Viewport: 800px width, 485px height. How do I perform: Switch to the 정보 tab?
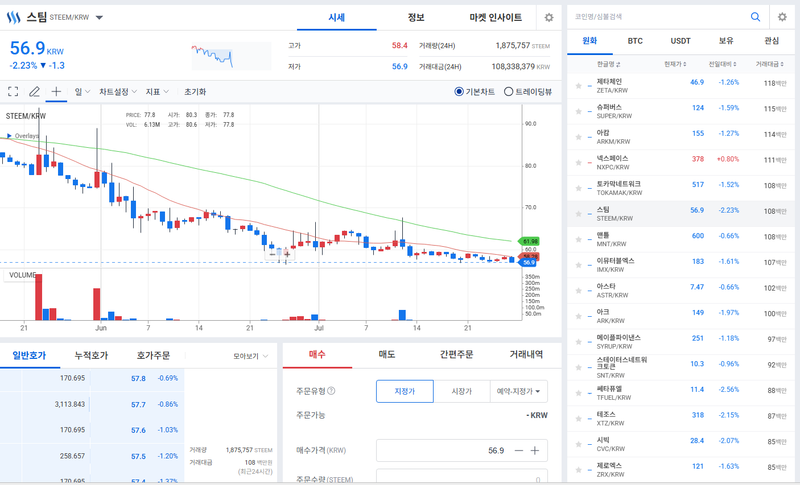[416, 17]
